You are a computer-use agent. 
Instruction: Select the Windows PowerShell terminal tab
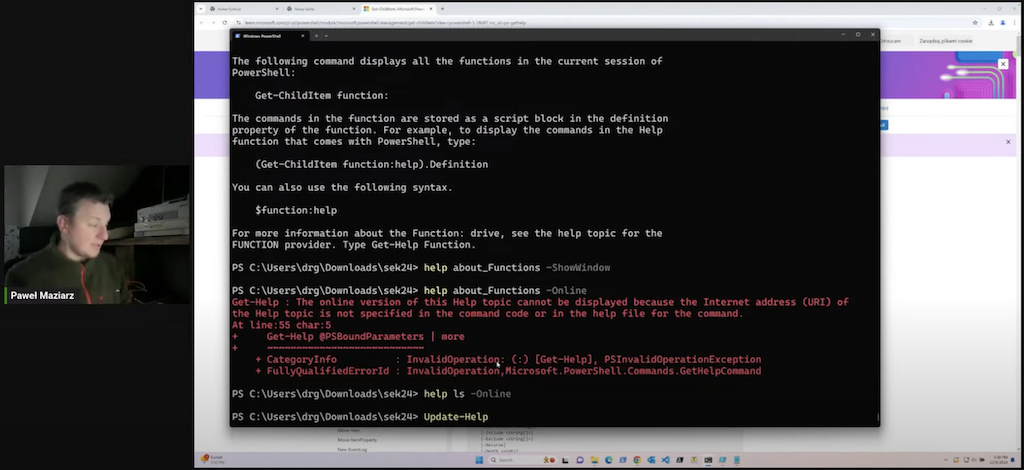pyautogui.click(x=265, y=35)
